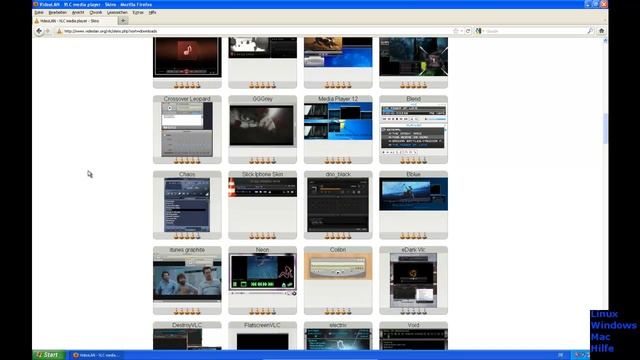Open the Slick Iphone Skin thumbnail
This screenshot has height=360, width=640.
point(262,187)
